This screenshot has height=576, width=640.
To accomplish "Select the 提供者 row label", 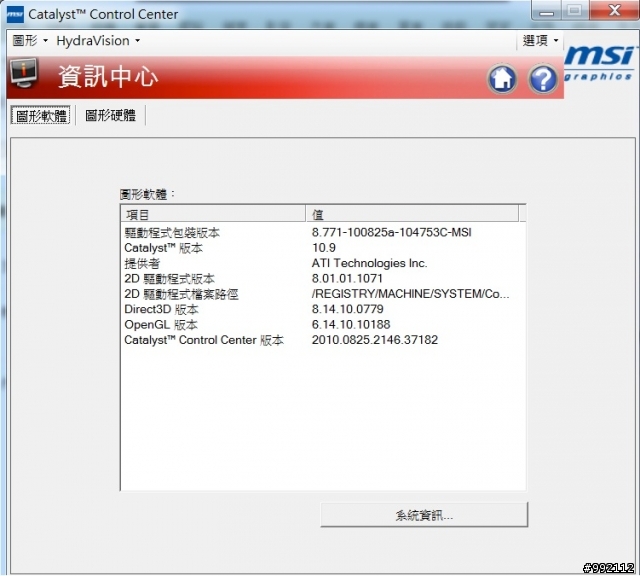I will pyautogui.click(x=142, y=264).
